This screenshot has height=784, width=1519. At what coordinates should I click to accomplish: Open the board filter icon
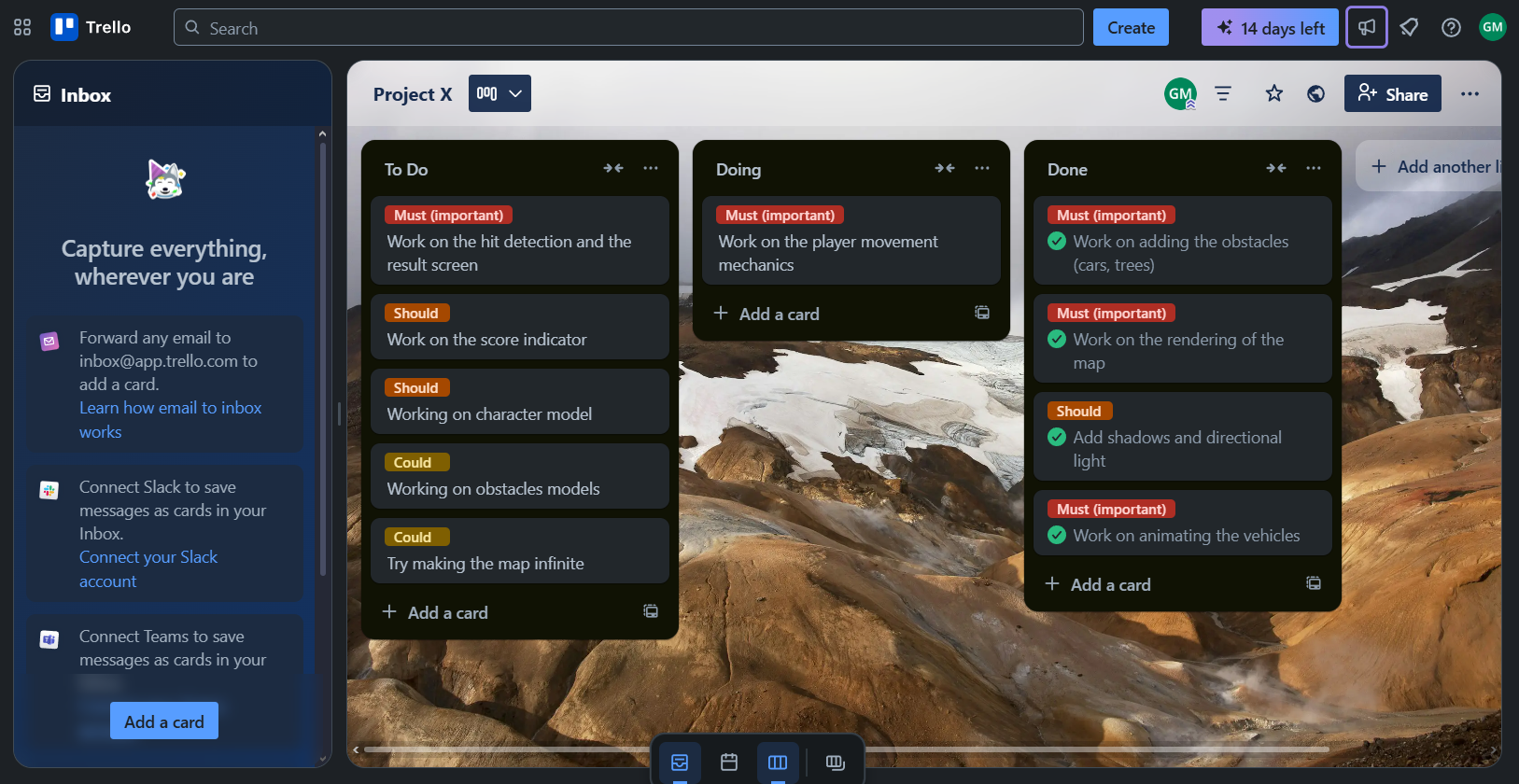tap(1222, 93)
